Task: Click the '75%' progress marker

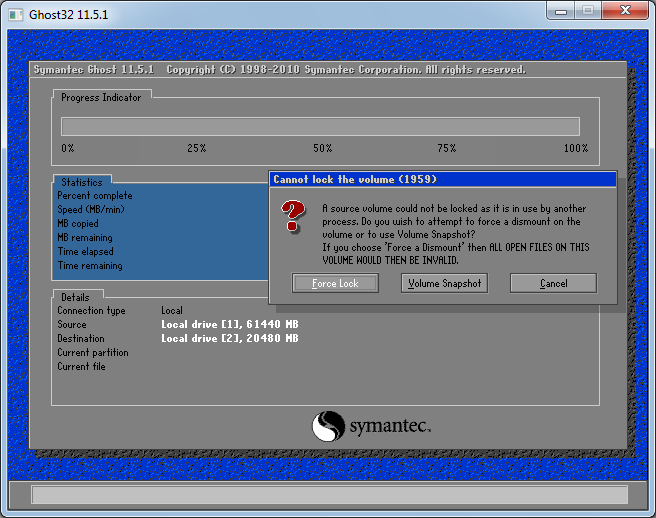Action: (x=447, y=148)
